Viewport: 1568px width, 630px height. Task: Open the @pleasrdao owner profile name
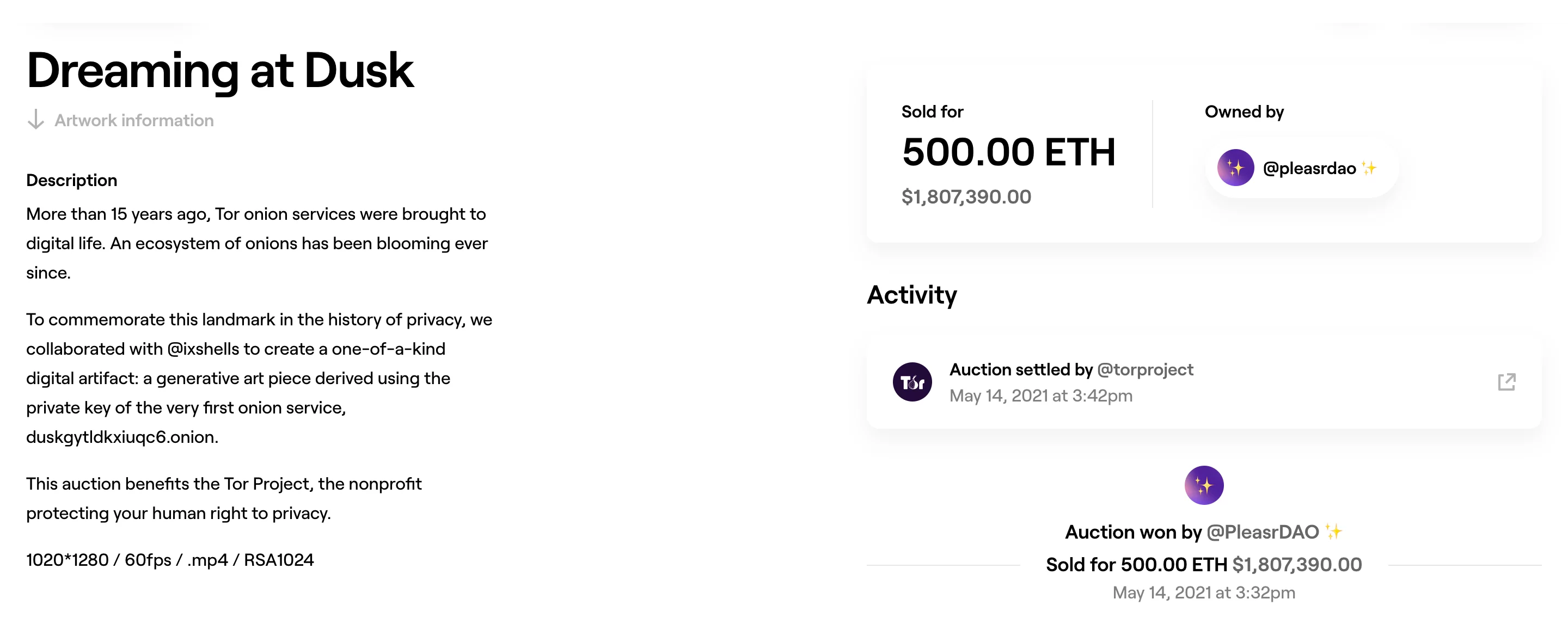pos(1309,169)
